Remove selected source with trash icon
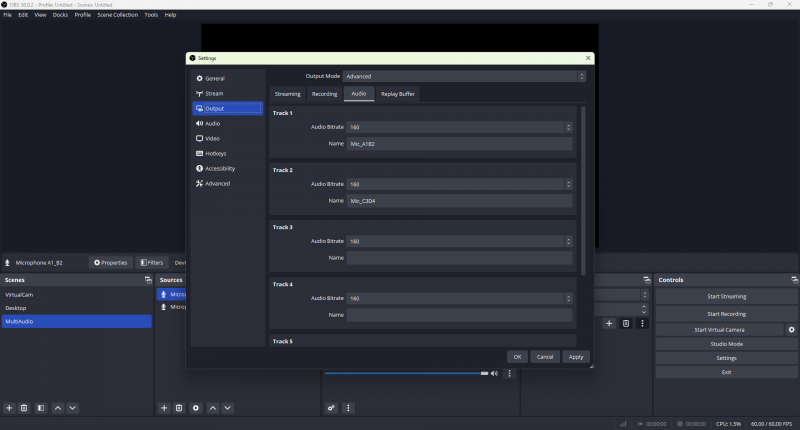The image size is (800, 430). [x=179, y=408]
